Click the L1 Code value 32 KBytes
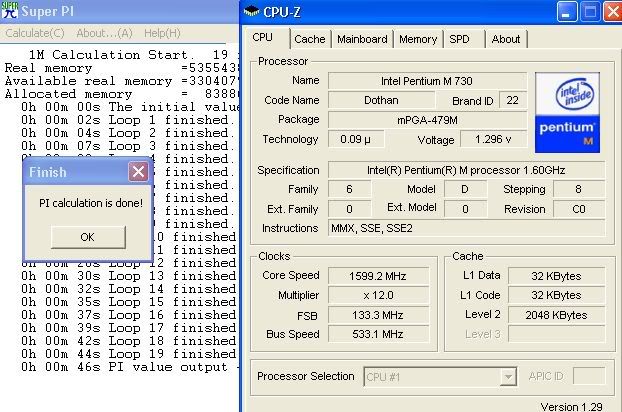622x412 pixels. coord(556,295)
